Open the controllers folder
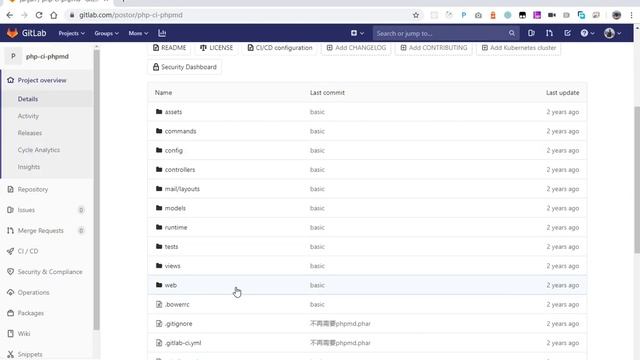Image resolution: width=640 pixels, height=360 pixels. pos(180,169)
